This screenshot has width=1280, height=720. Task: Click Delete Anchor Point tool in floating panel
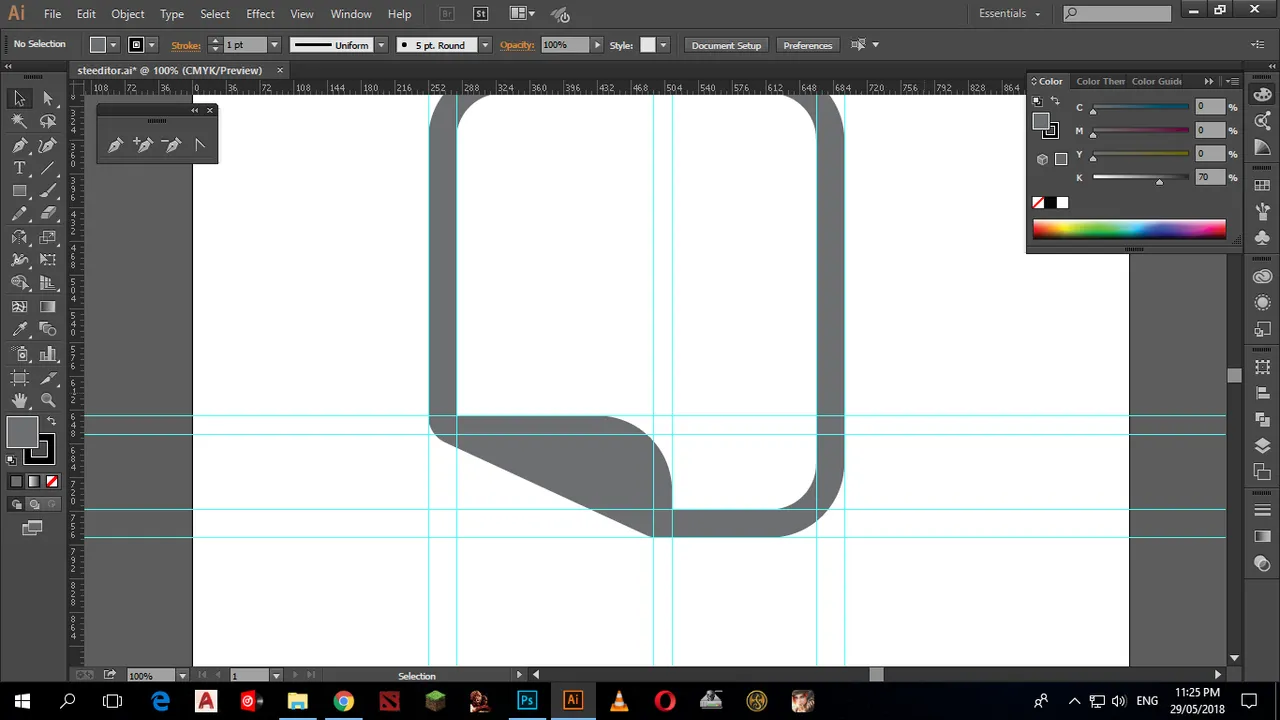click(x=171, y=145)
